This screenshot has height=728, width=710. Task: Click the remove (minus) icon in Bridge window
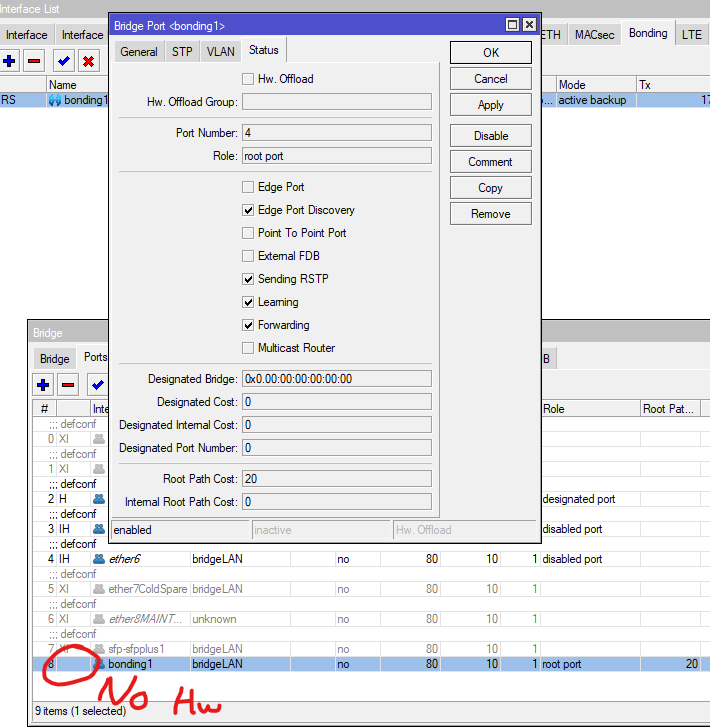coord(68,385)
